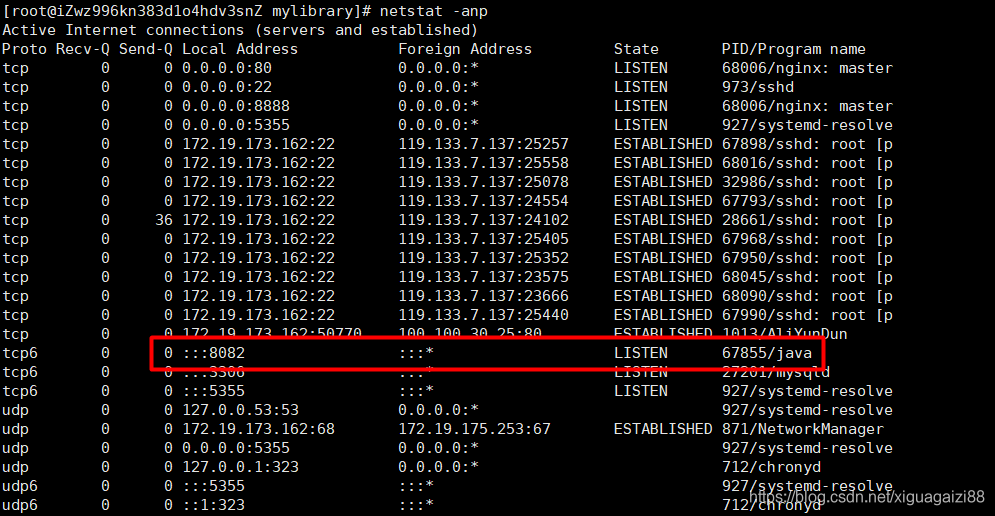
Task: Select foreign address 119.133.7.137:23575
Action: point(483,277)
